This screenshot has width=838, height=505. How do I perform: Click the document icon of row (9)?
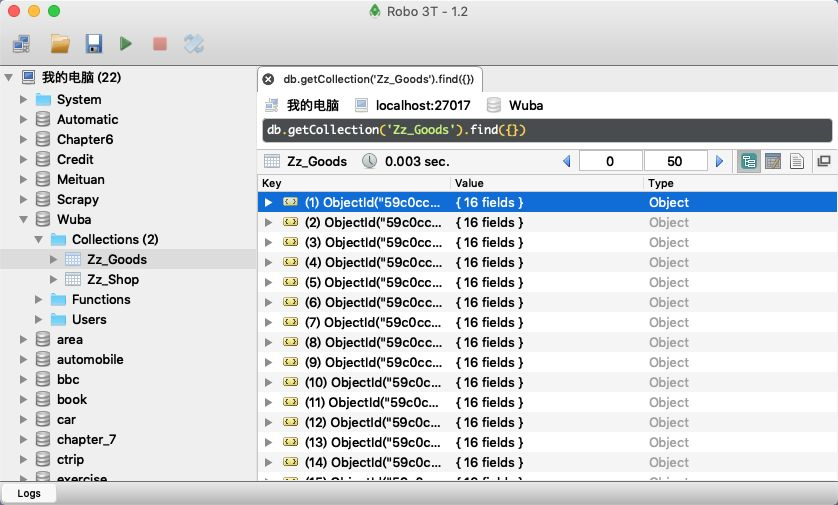coord(290,362)
